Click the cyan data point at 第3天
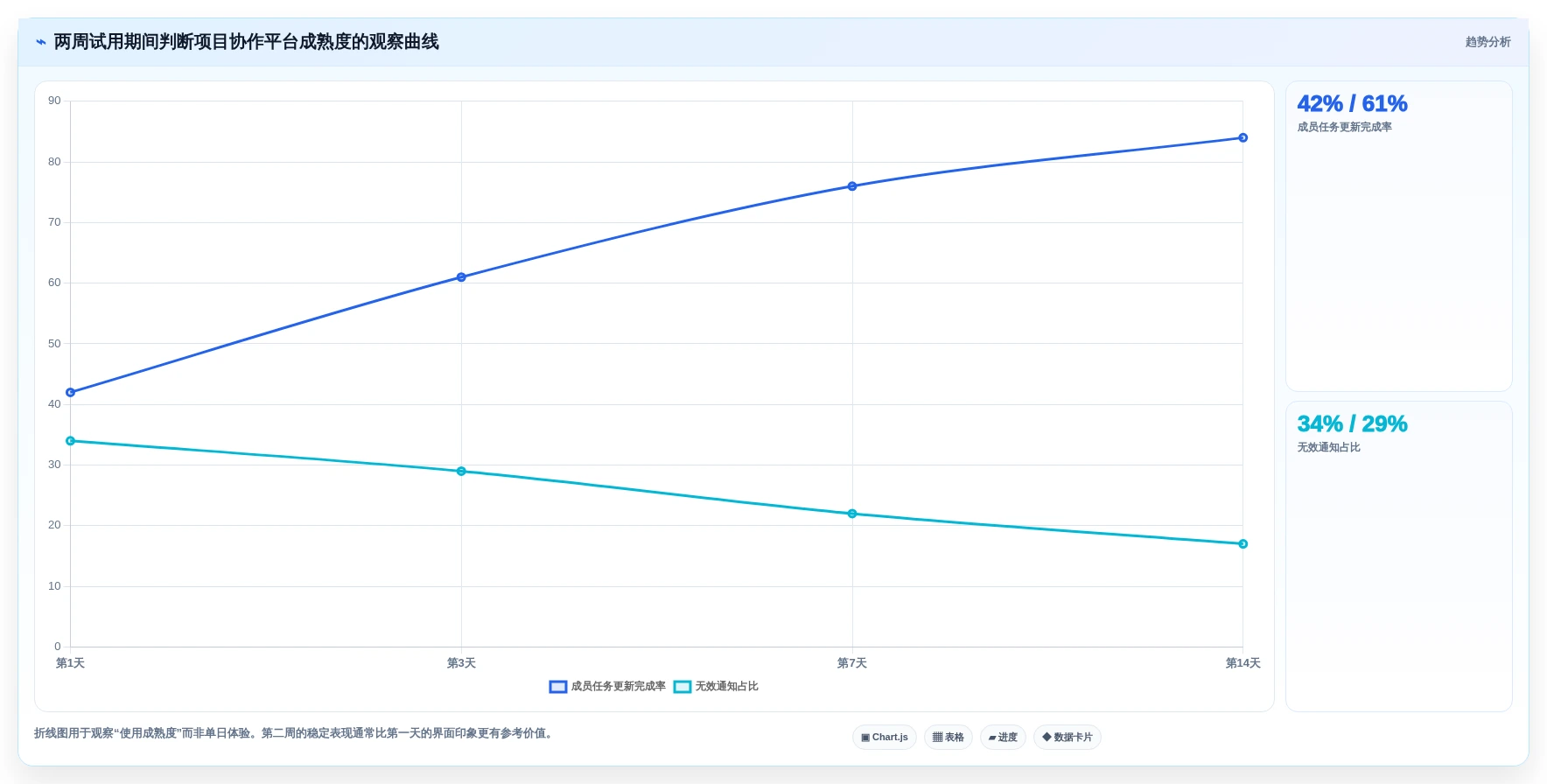The width and height of the screenshot is (1547, 784). click(x=461, y=472)
